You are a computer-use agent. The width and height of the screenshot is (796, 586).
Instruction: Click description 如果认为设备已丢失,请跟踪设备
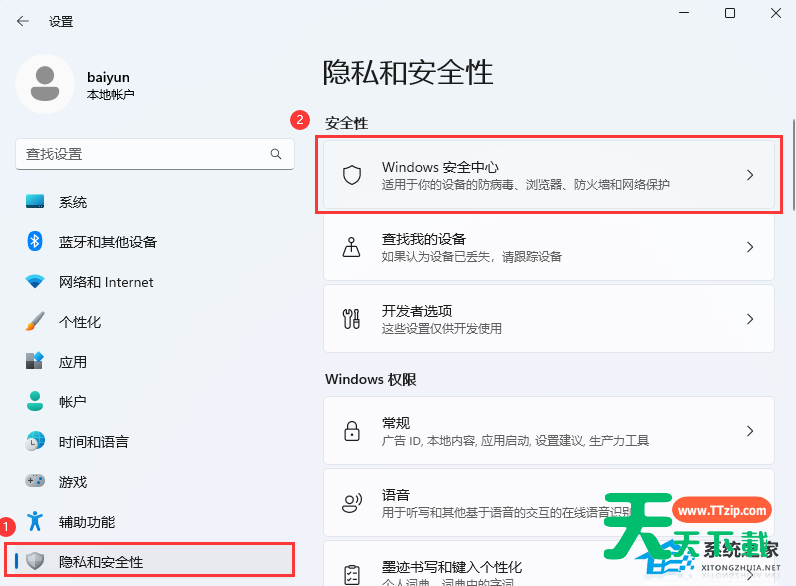[472, 256]
